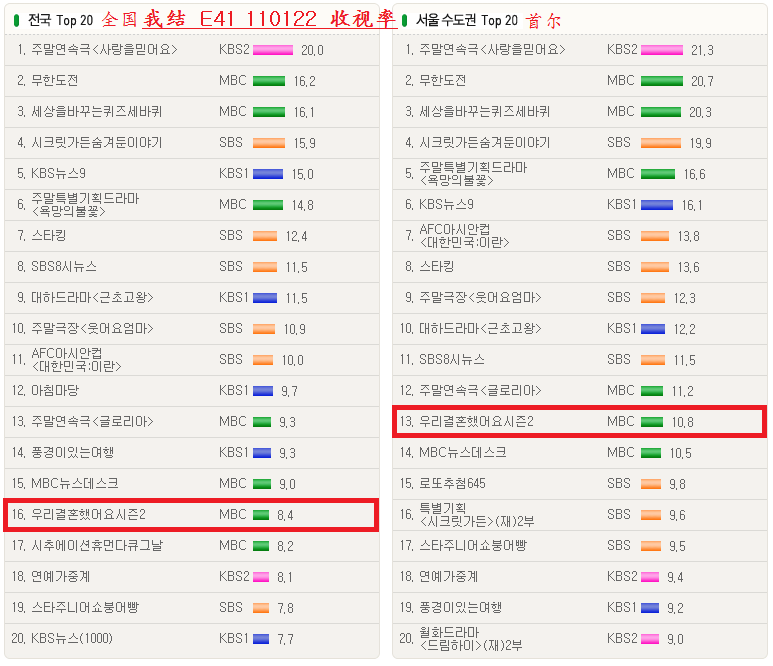773x666 pixels.
Task: Select '특별기획 <시크릿가든>(재)2부' program title
Action: click(x=477, y=515)
